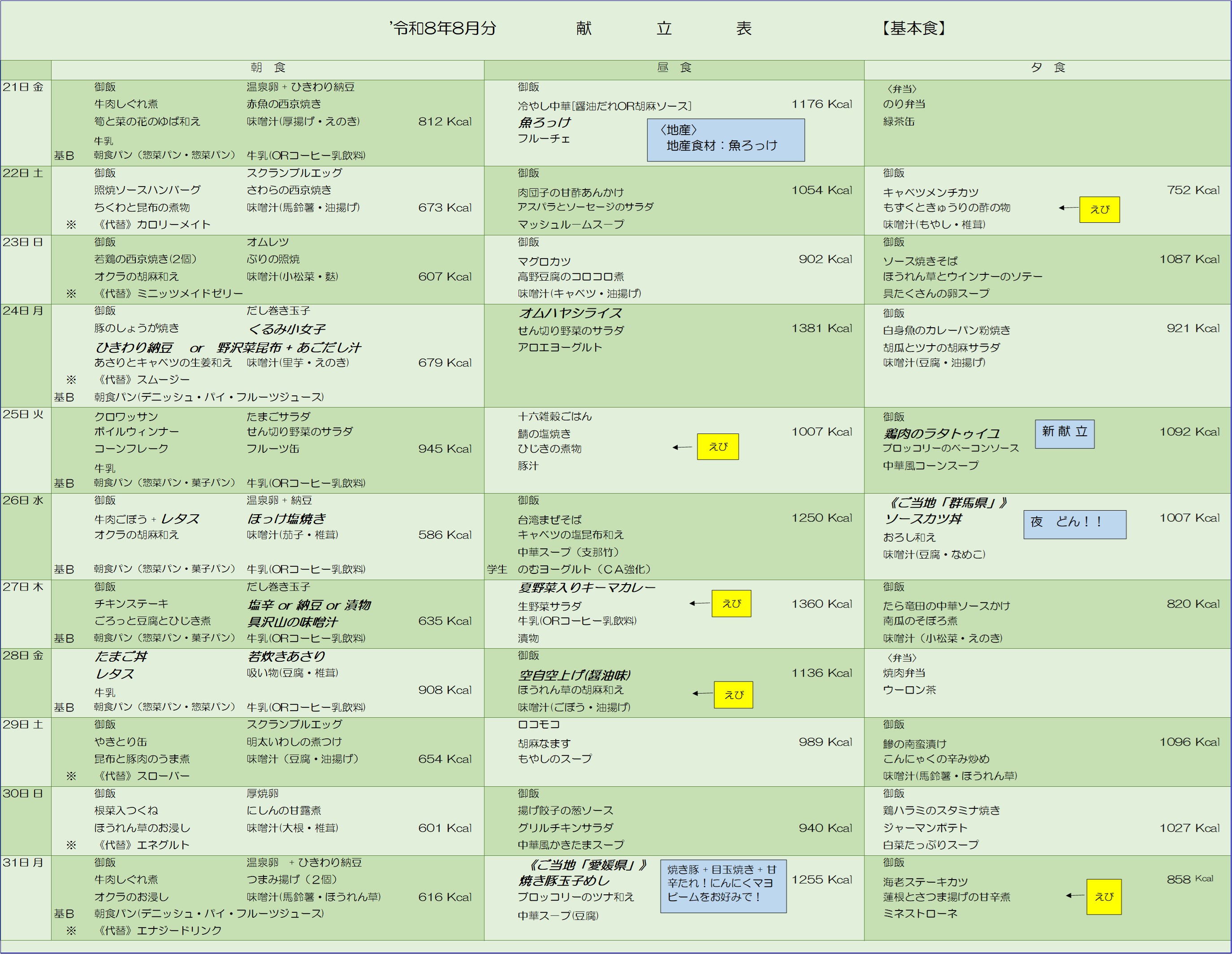Select the blue 夜 どん！！ callout box
This screenshot has height=954, width=1232.
(1075, 525)
